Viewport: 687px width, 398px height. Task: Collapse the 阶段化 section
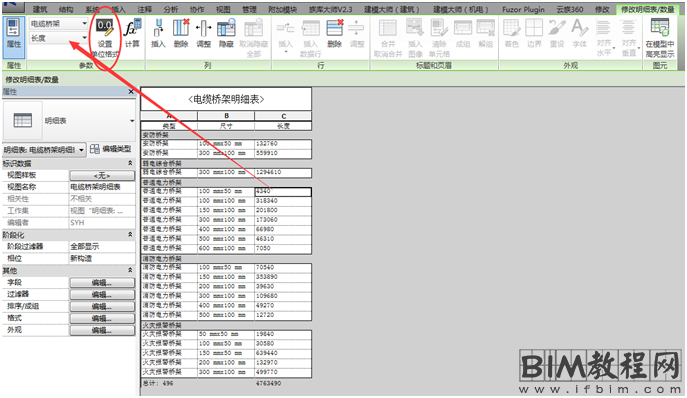tap(130, 235)
